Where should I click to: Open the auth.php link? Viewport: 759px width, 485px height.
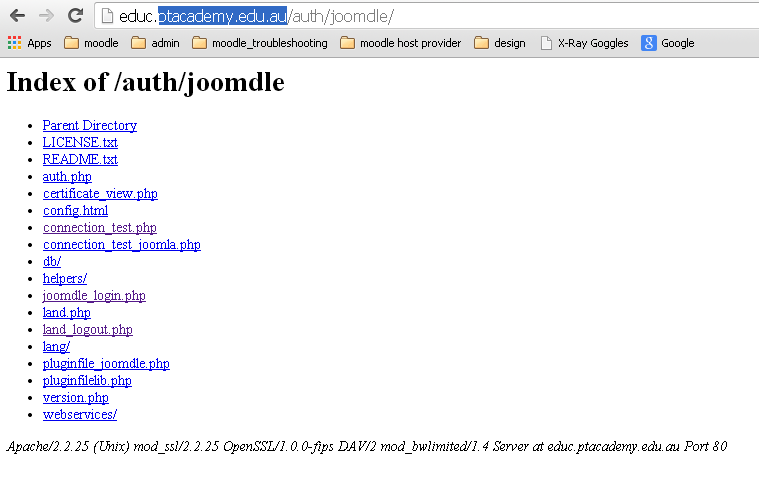[x=67, y=176]
